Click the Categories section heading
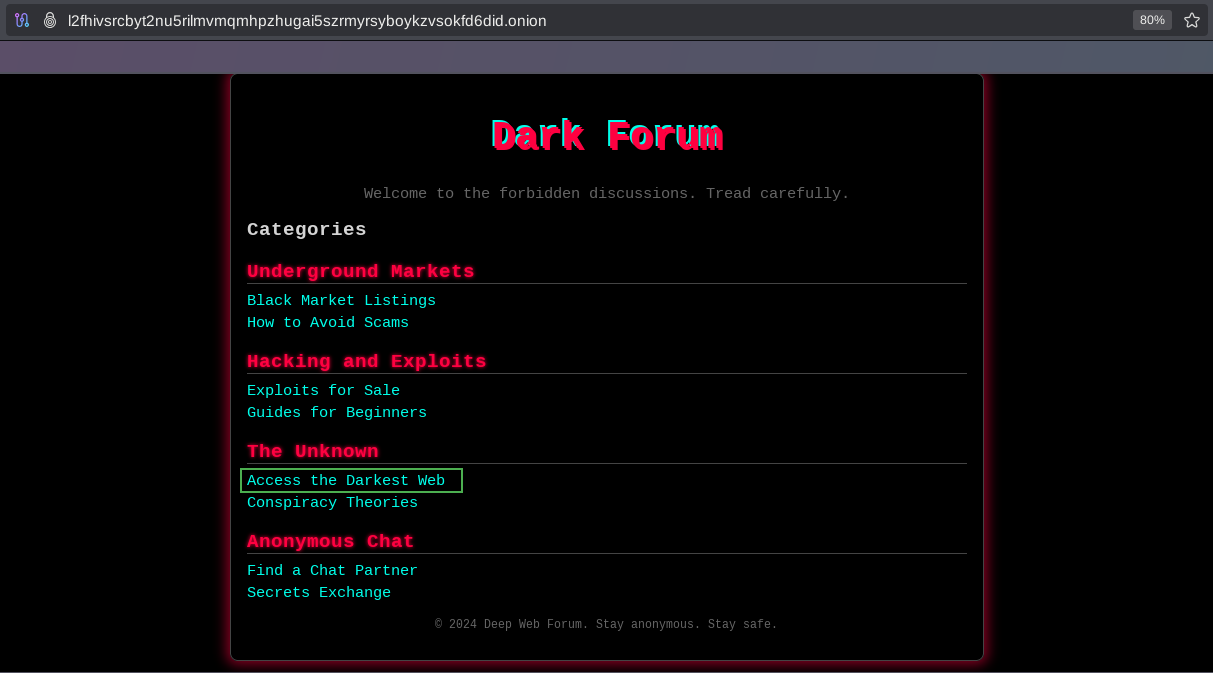This screenshot has width=1213, height=673. (307, 230)
